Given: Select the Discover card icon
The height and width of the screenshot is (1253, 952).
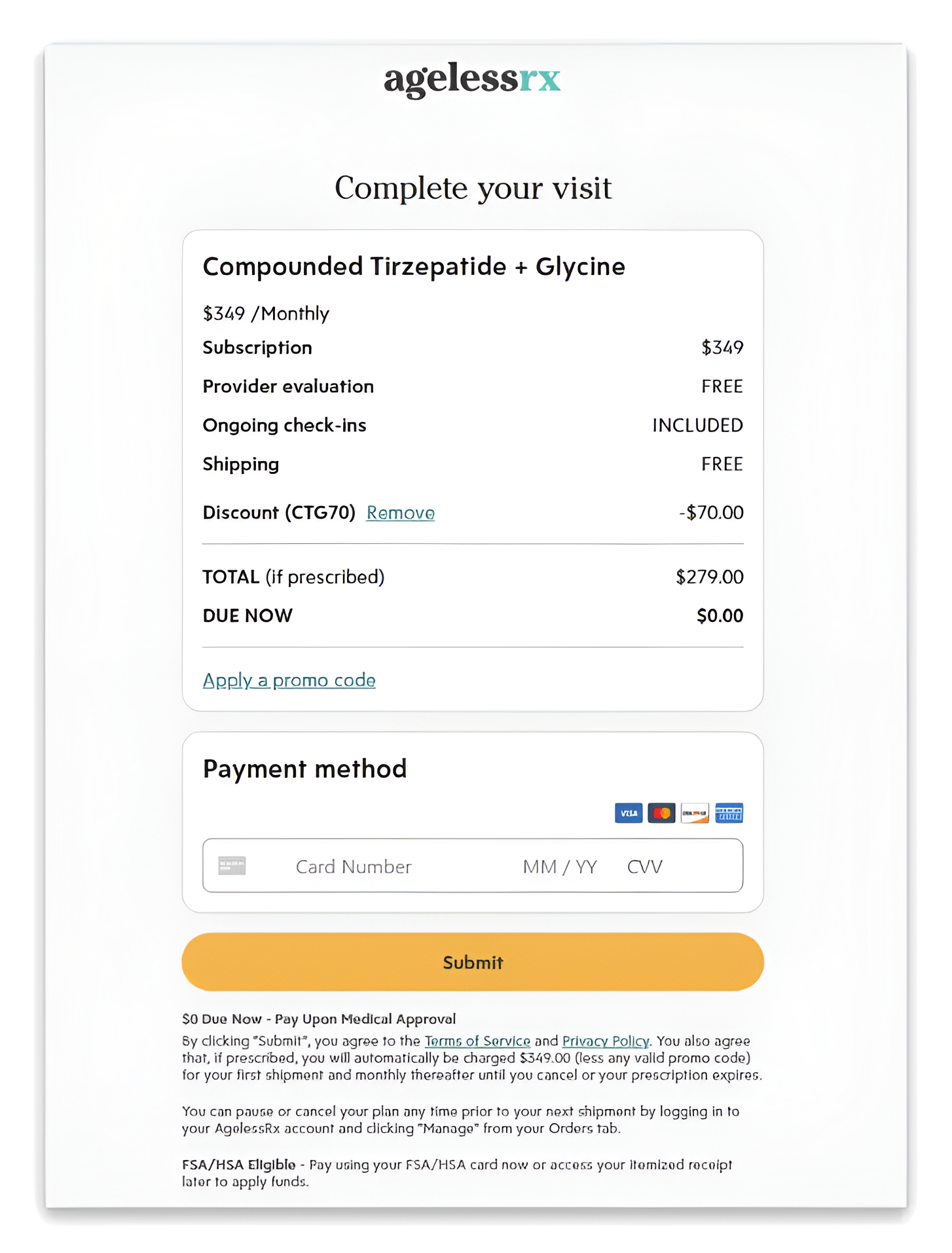Looking at the screenshot, I should 695,812.
